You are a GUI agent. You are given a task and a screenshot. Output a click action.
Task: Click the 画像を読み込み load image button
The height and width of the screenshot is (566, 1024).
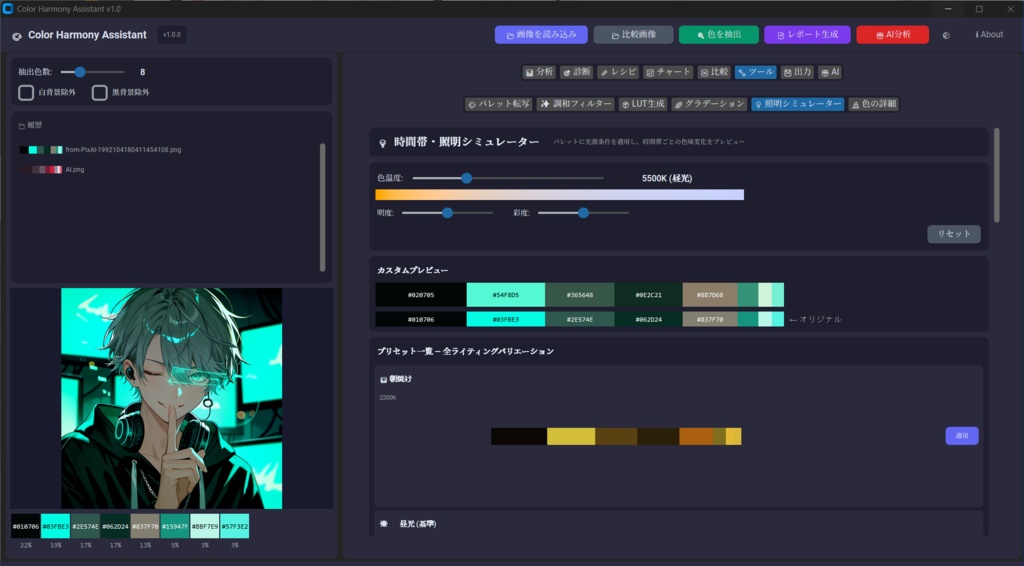[x=541, y=35]
